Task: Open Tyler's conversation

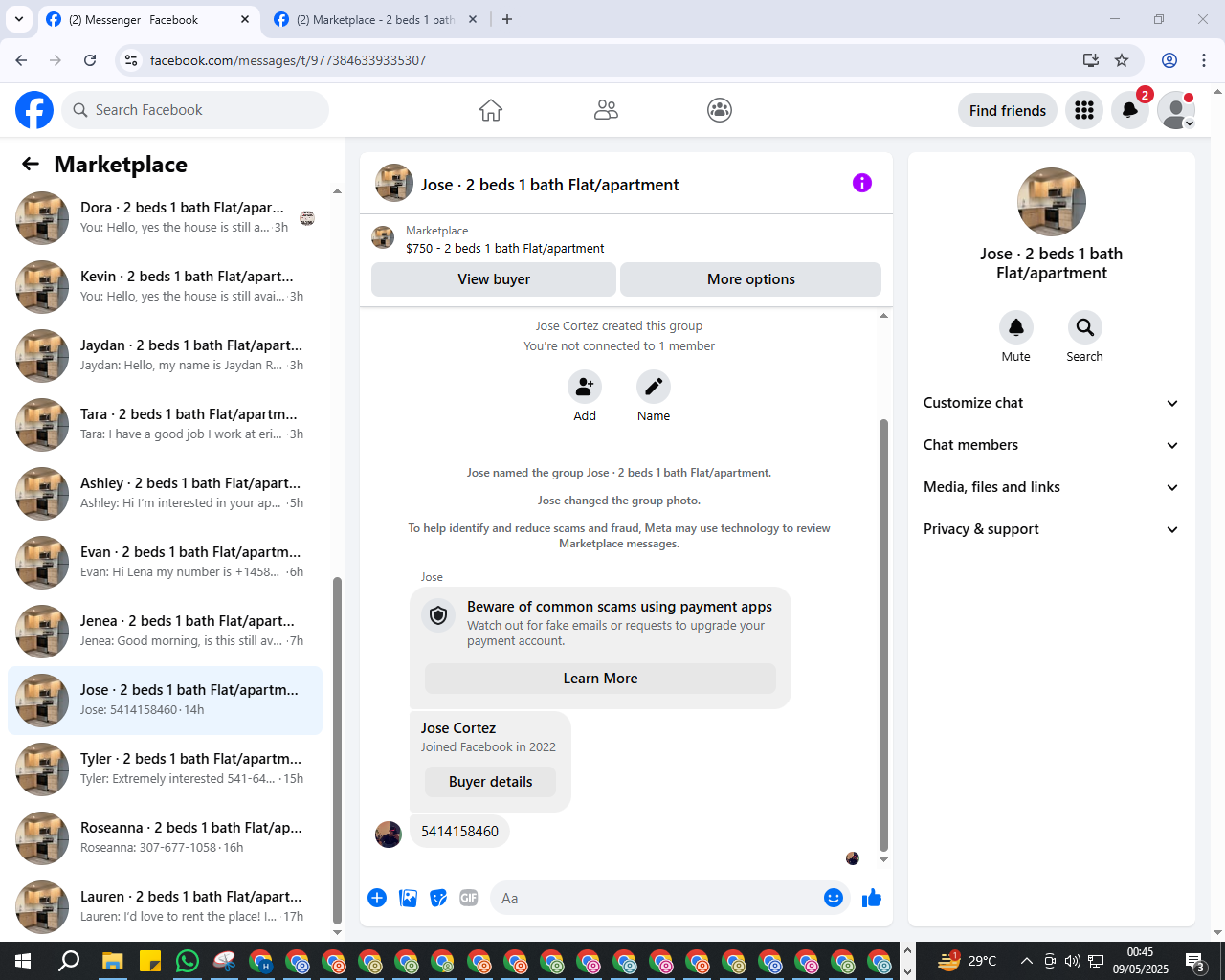Action: [166, 769]
